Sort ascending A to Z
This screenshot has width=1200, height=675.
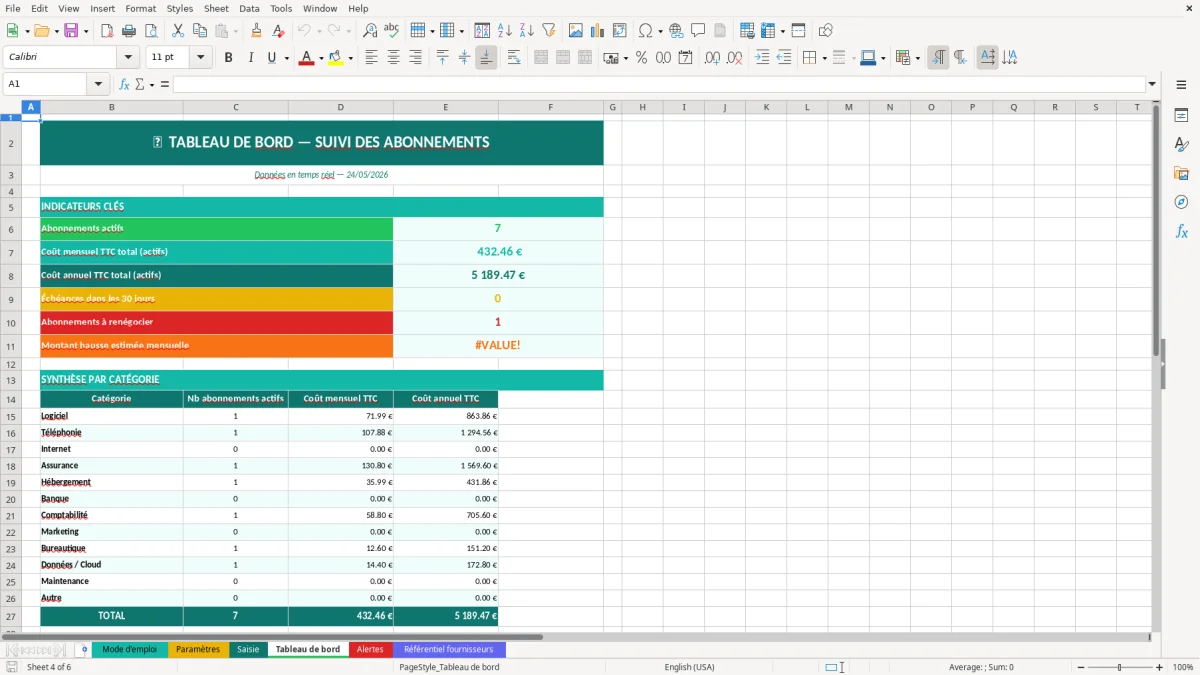point(505,31)
